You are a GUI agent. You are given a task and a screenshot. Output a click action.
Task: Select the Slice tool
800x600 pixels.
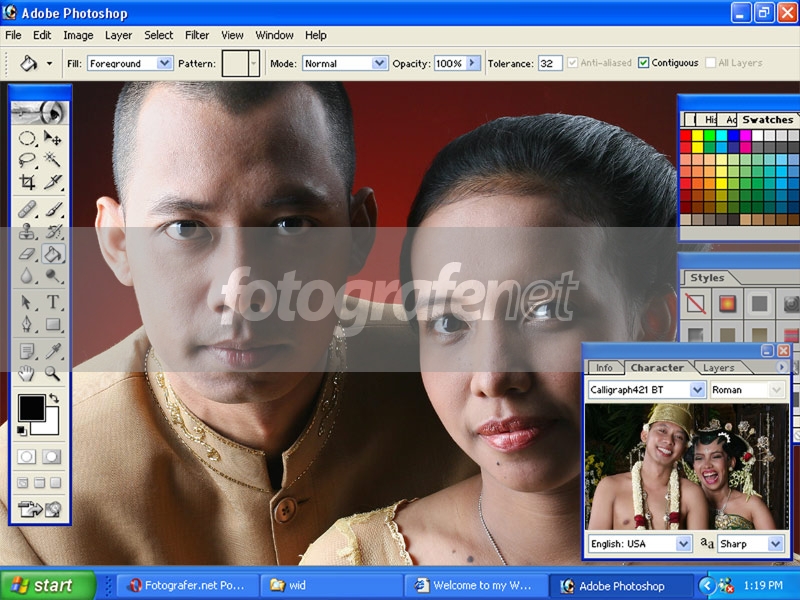coord(53,182)
